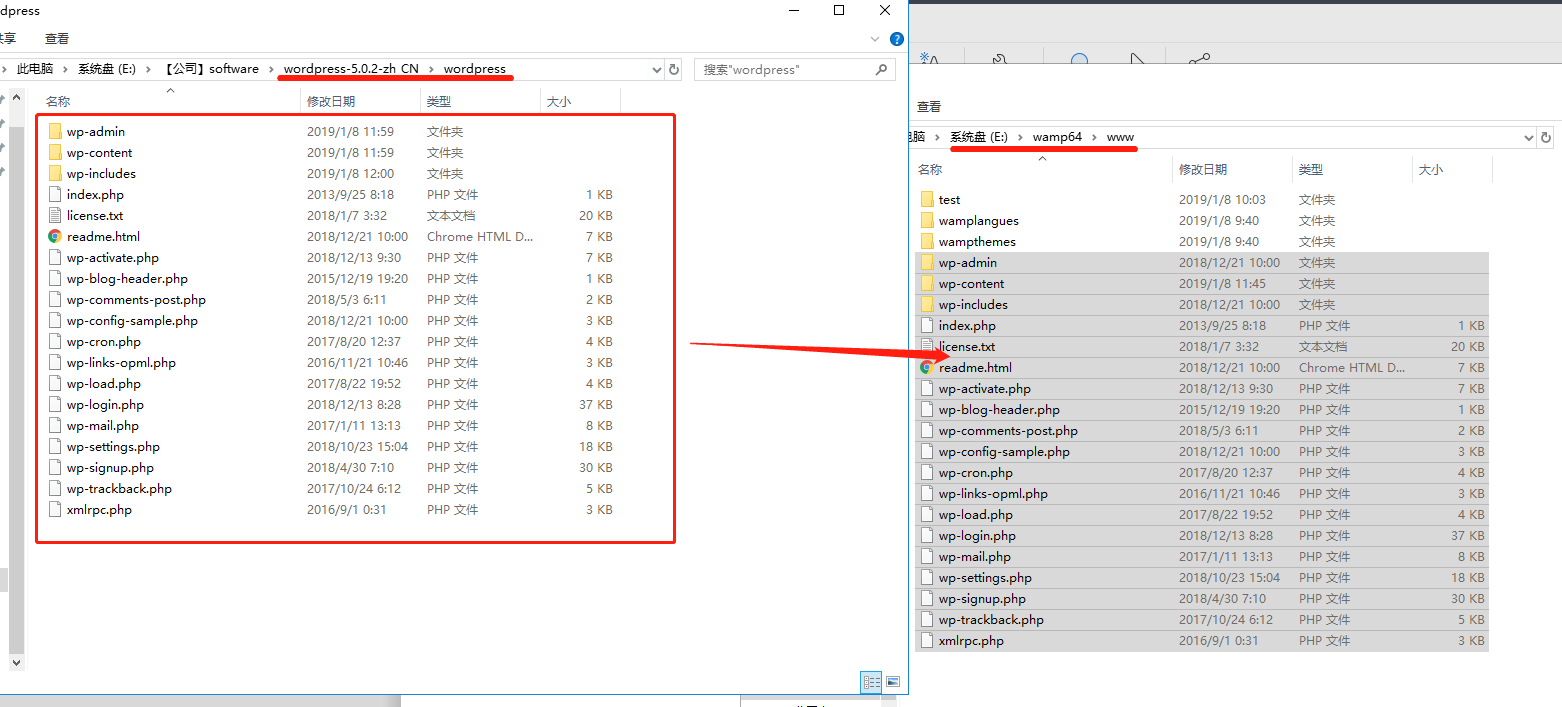Click navigation pane scroll down arrow in wordpress window
The image size is (1562, 707).
click(x=16, y=662)
